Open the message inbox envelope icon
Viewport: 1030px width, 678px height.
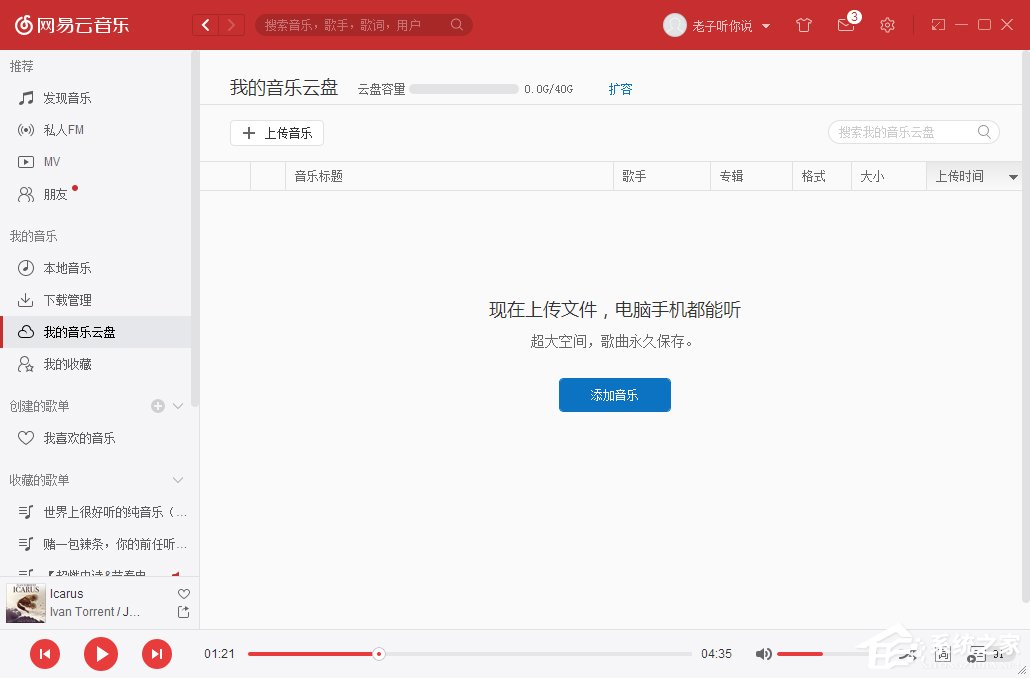(845, 25)
